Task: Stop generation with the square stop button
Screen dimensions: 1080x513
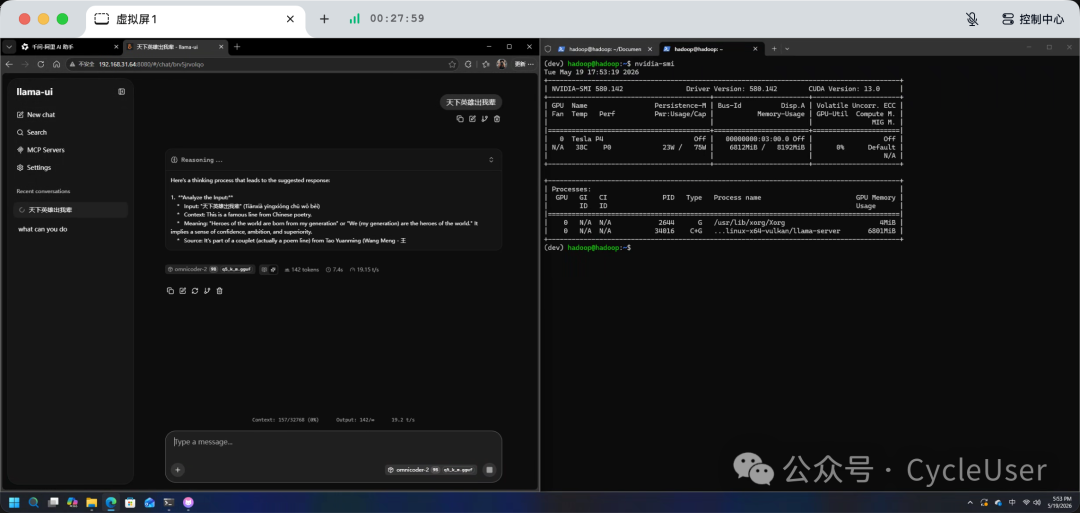Action: click(x=490, y=470)
